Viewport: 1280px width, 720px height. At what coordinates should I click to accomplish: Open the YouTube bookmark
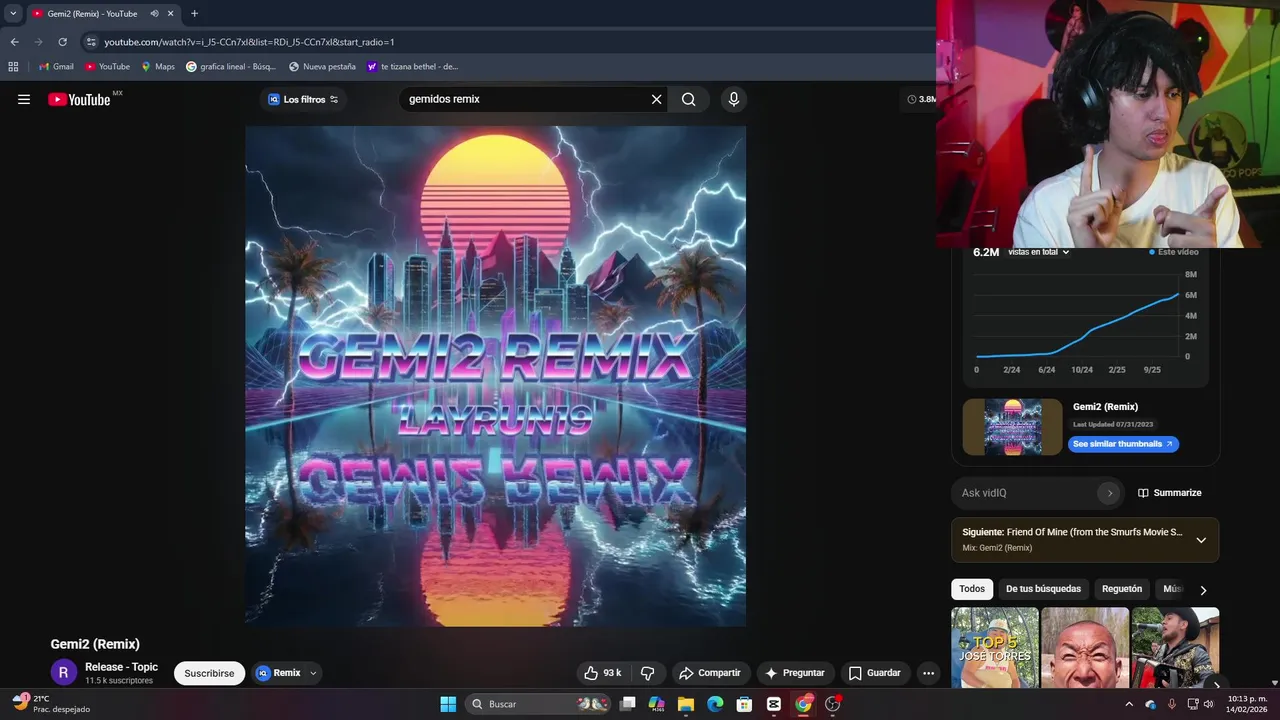coord(107,66)
